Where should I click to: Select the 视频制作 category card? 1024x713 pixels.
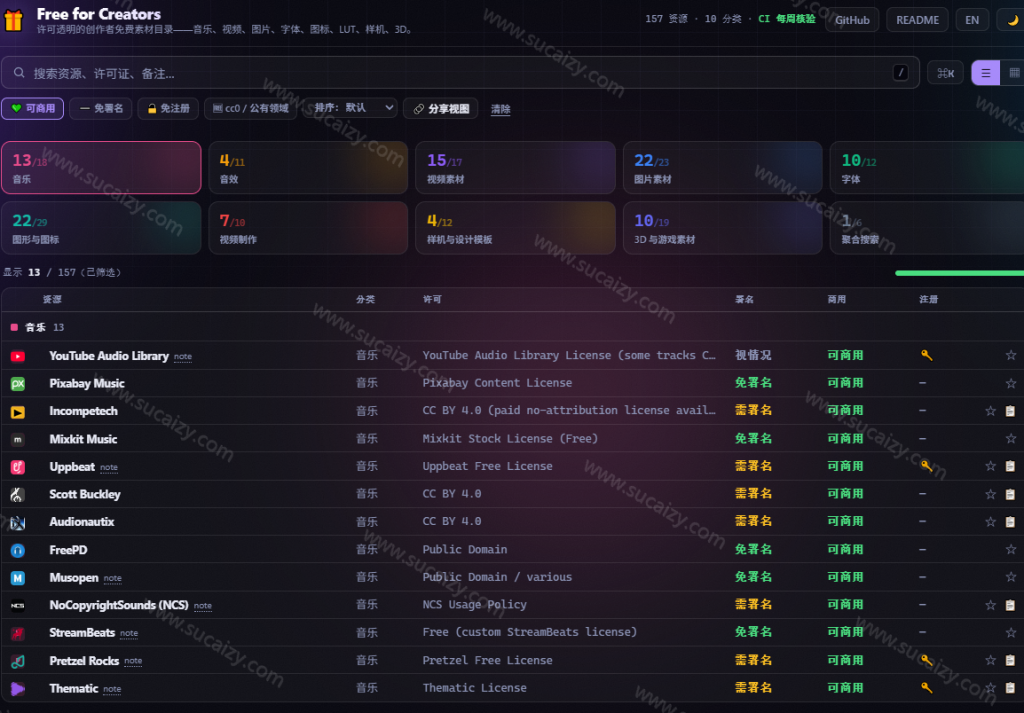(x=308, y=228)
